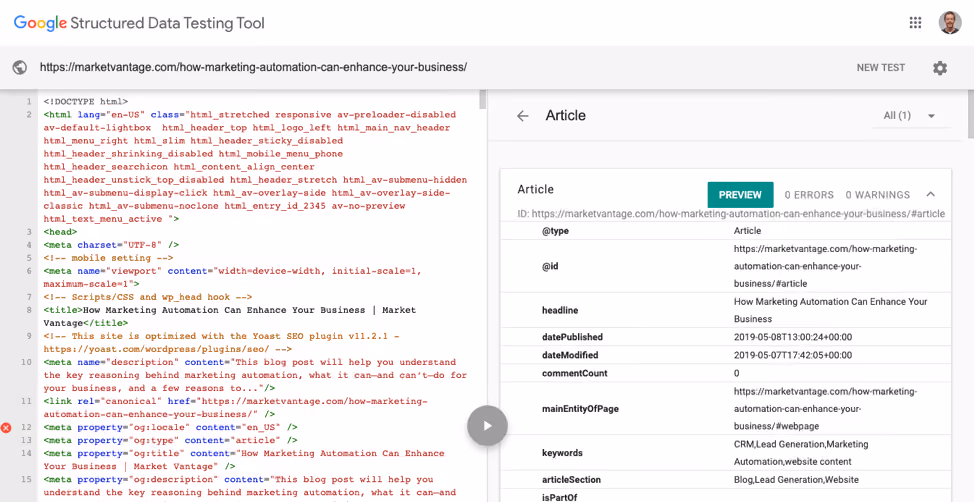Select the mainEntityOfPage property label
The width and height of the screenshot is (974, 502).
580,409
